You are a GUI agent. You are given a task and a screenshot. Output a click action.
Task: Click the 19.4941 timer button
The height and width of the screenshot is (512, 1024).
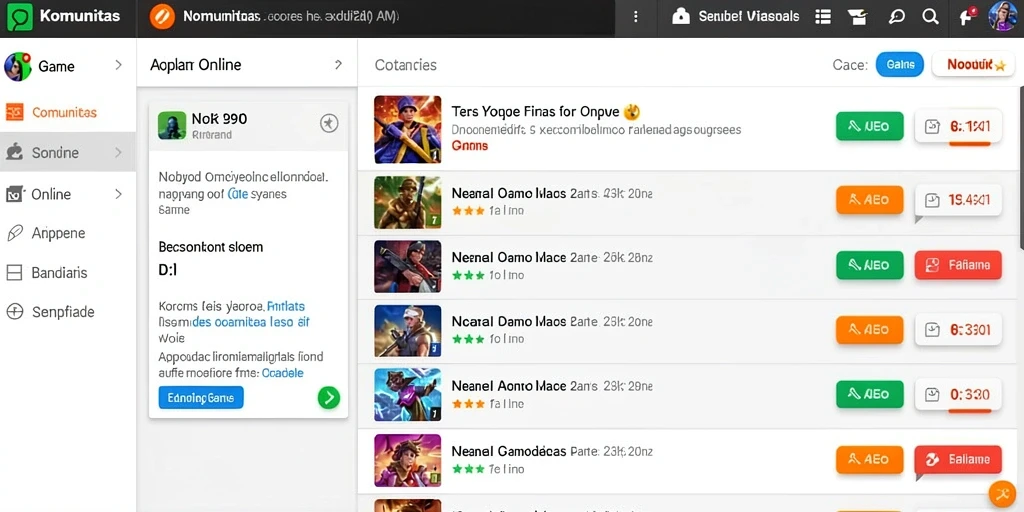point(958,200)
